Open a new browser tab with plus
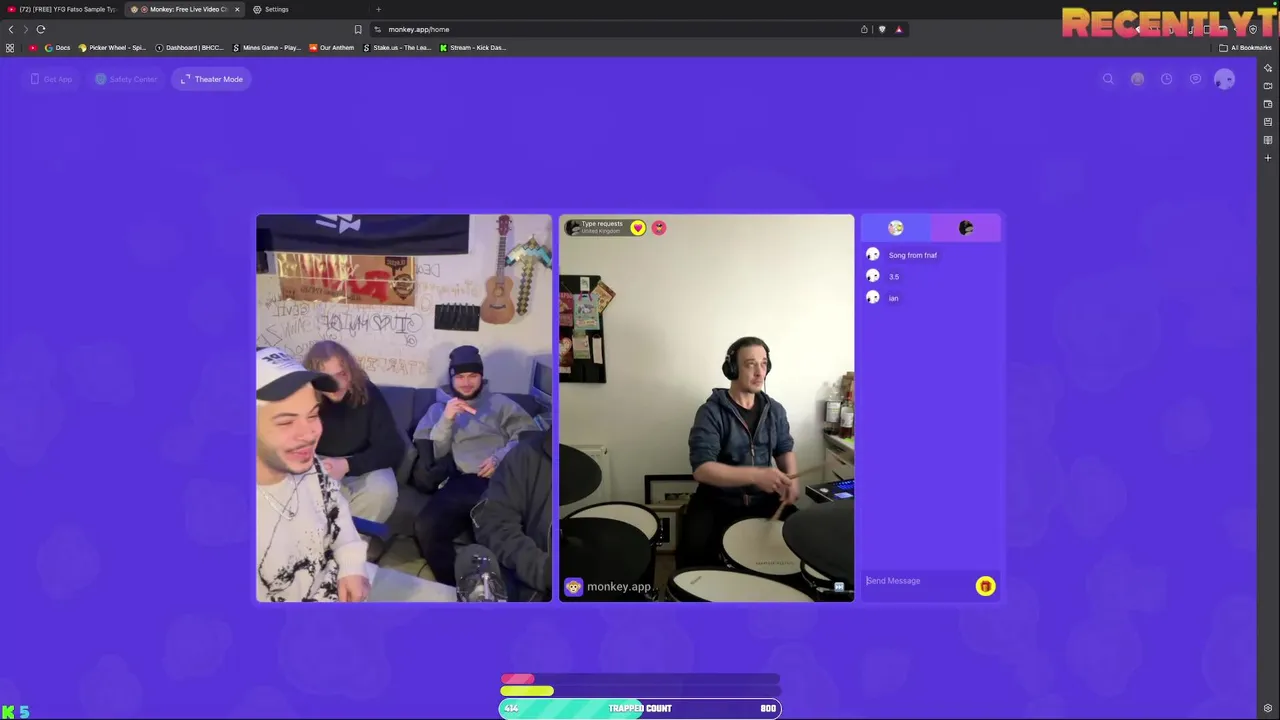Viewport: 1280px width, 720px height. (x=378, y=9)
